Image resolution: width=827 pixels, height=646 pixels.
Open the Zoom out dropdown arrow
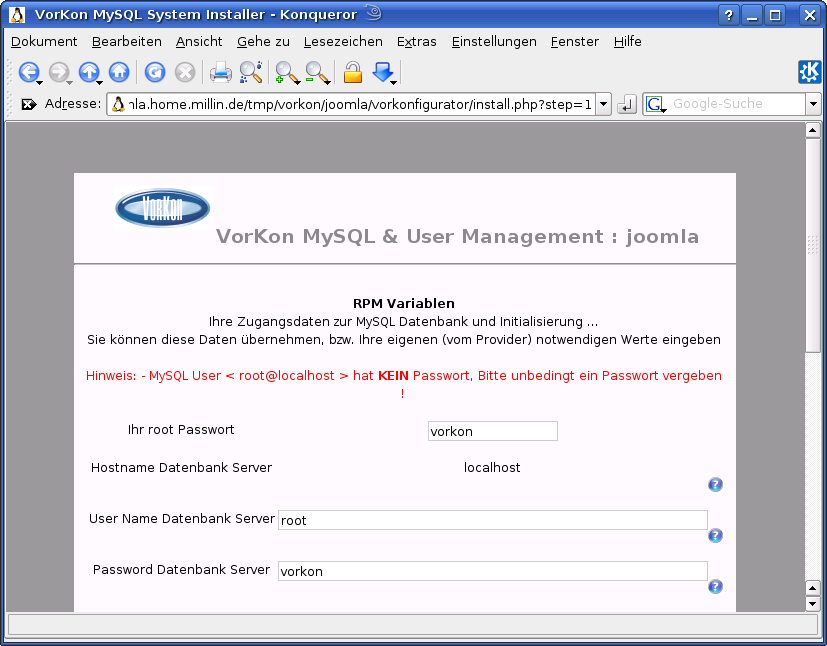pos(328,82)
